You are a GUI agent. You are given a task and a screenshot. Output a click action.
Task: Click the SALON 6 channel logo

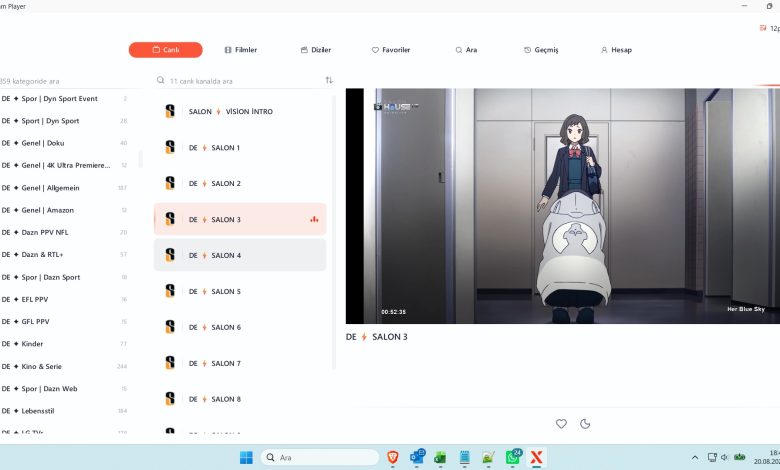pos(170,327)
